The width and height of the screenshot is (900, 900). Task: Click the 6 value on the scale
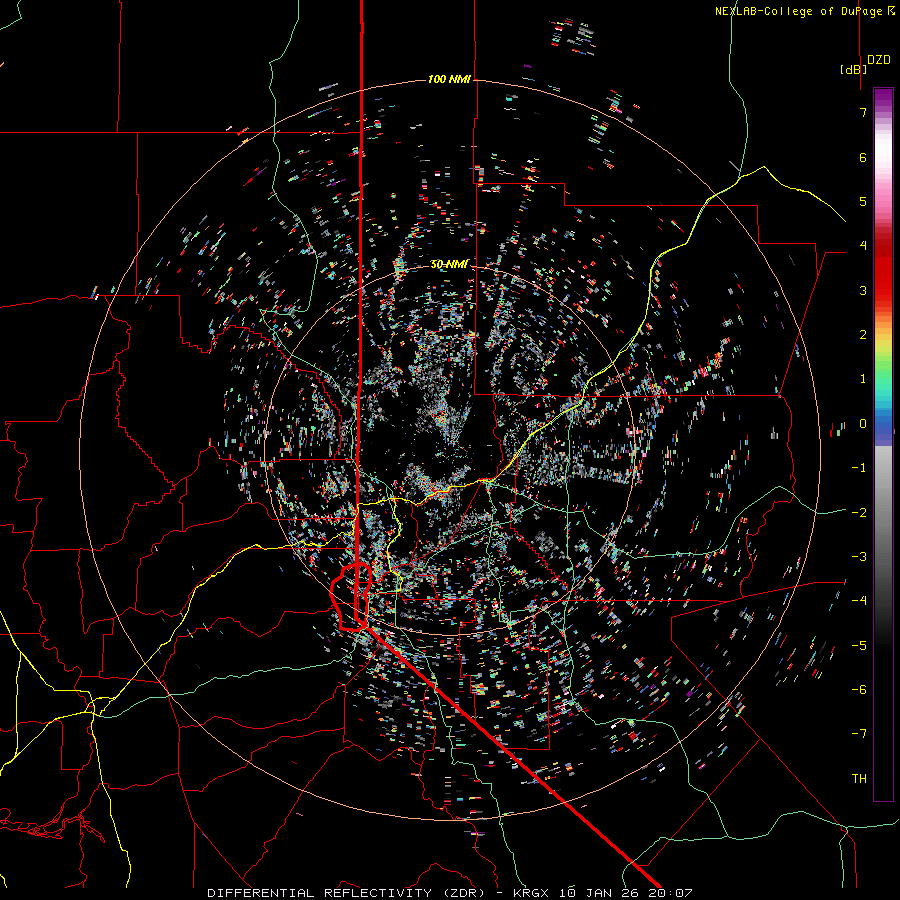863,157
